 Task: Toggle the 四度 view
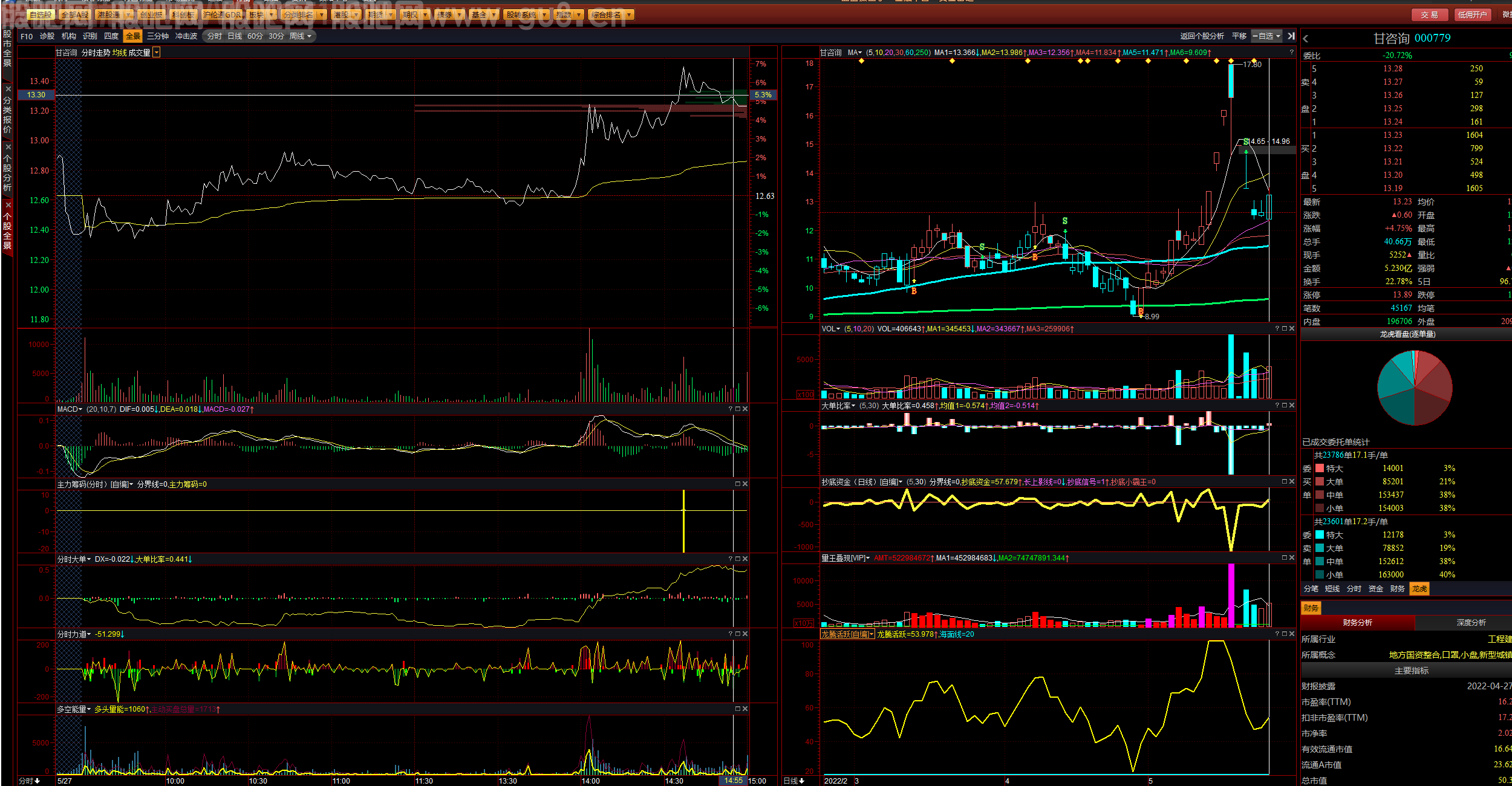(x=111, y=36)
